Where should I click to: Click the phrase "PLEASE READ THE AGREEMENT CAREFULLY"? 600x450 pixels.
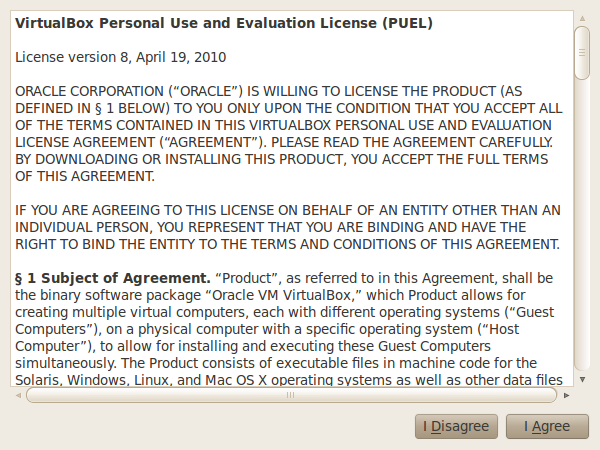pos(415,142)
